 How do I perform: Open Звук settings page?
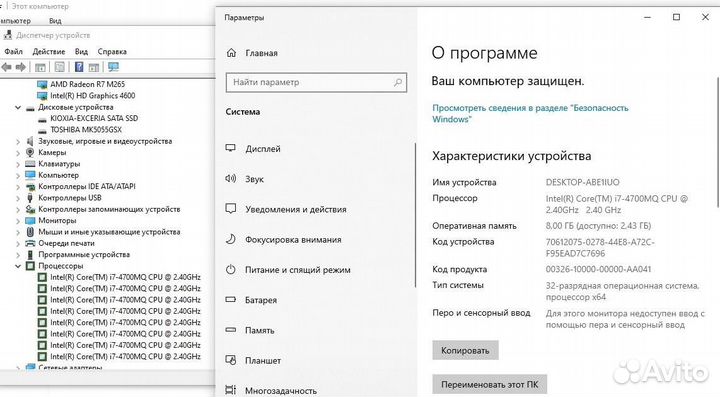[254, 179]
